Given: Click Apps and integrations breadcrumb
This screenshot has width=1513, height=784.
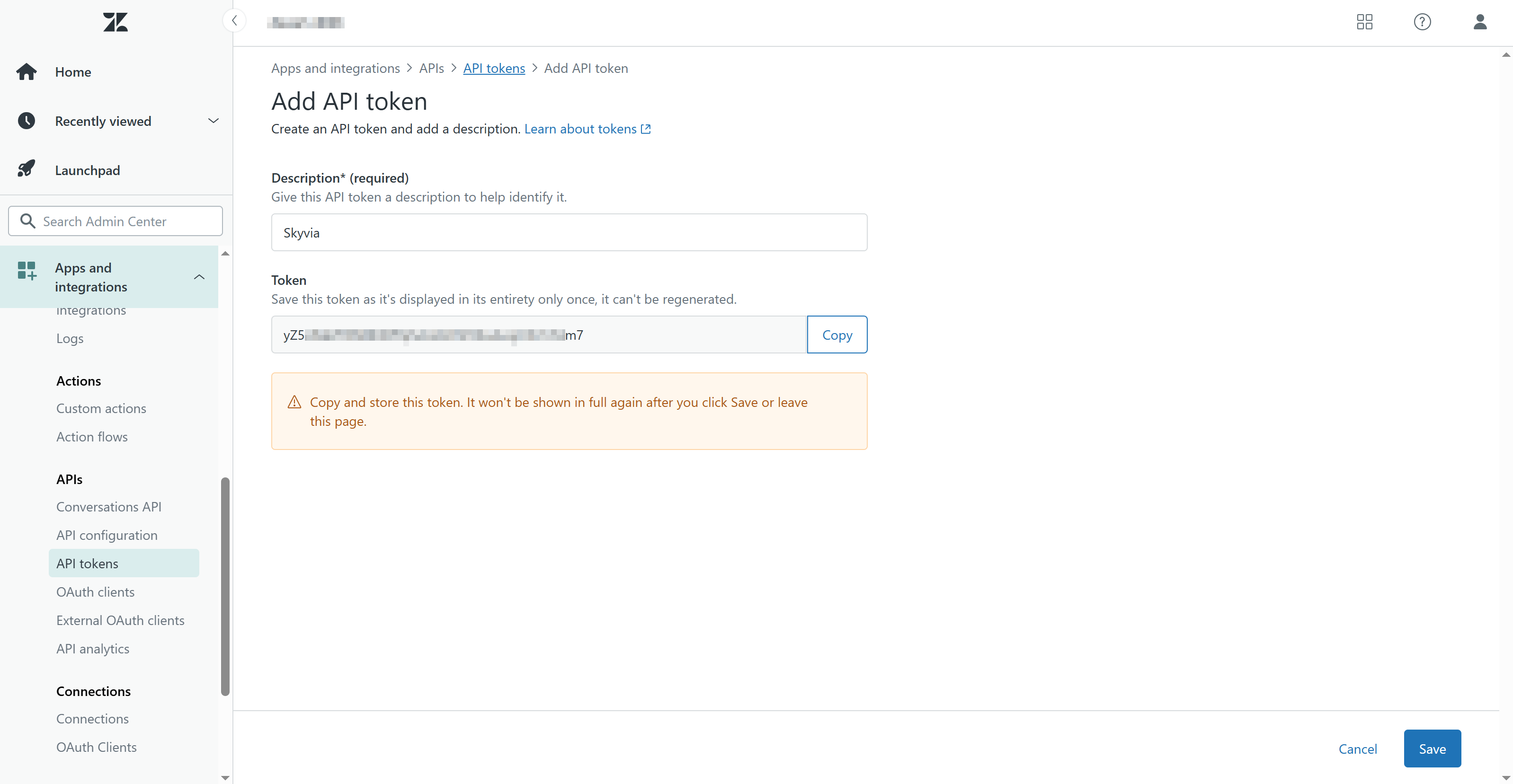Looking at the screenshot, I should tap(335, 68).
